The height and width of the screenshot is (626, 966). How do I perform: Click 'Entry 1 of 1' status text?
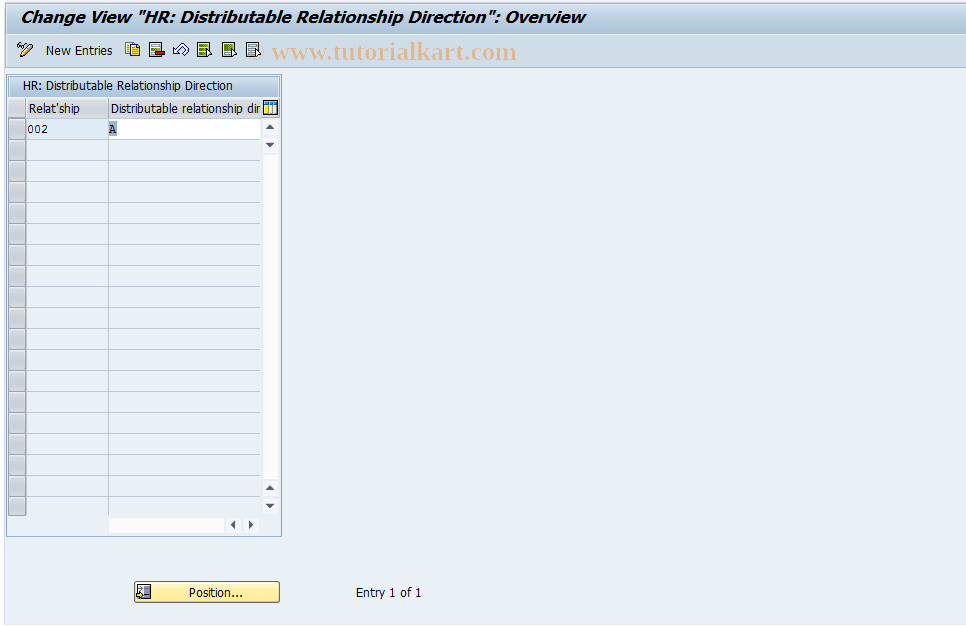pyautogui.click(x=389, y=593)
